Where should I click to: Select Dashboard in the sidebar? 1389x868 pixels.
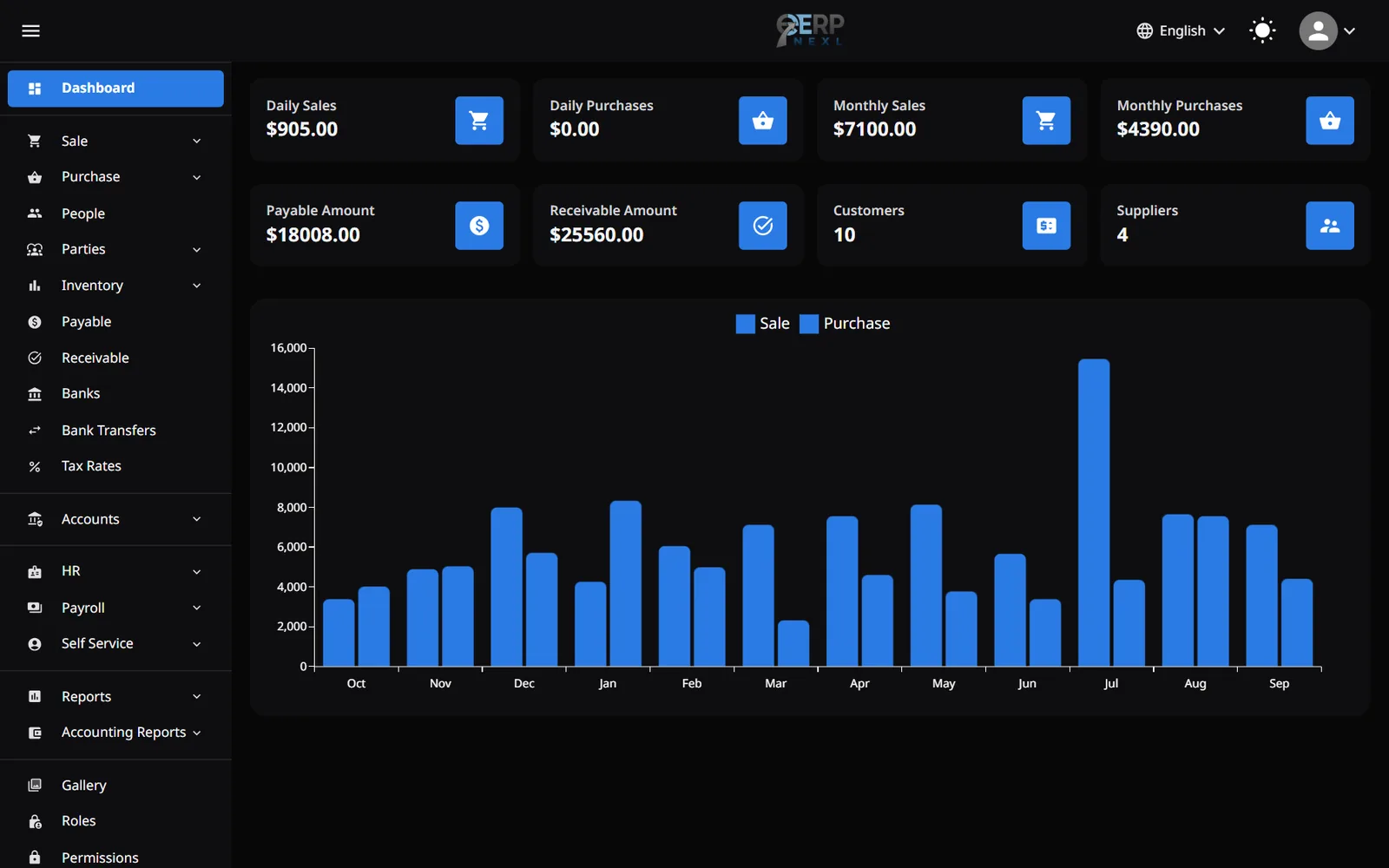(115, 89)
